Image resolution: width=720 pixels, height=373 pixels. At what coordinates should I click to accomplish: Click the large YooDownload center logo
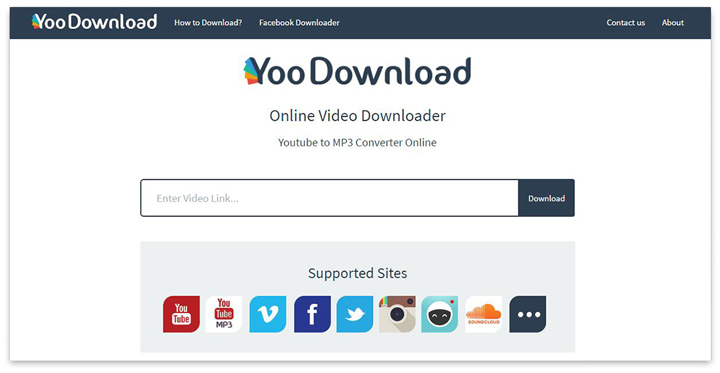point(357,72)
